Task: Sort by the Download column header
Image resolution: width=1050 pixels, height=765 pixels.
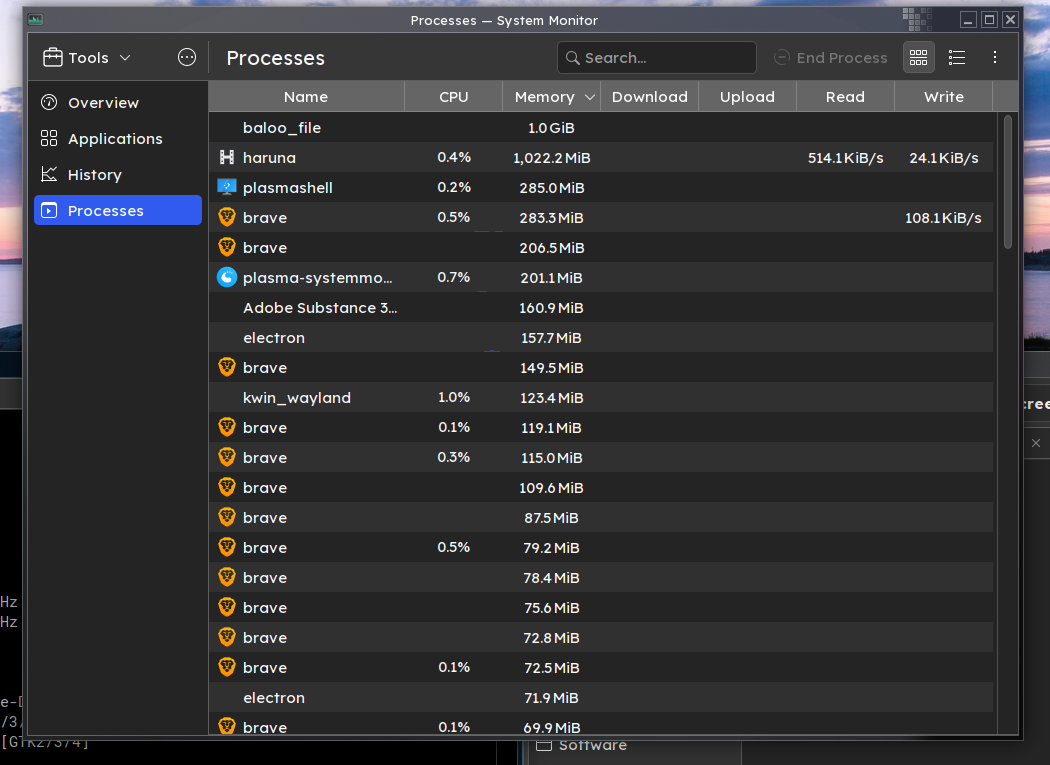Action: pyautogui.click(x=650, y=96)
